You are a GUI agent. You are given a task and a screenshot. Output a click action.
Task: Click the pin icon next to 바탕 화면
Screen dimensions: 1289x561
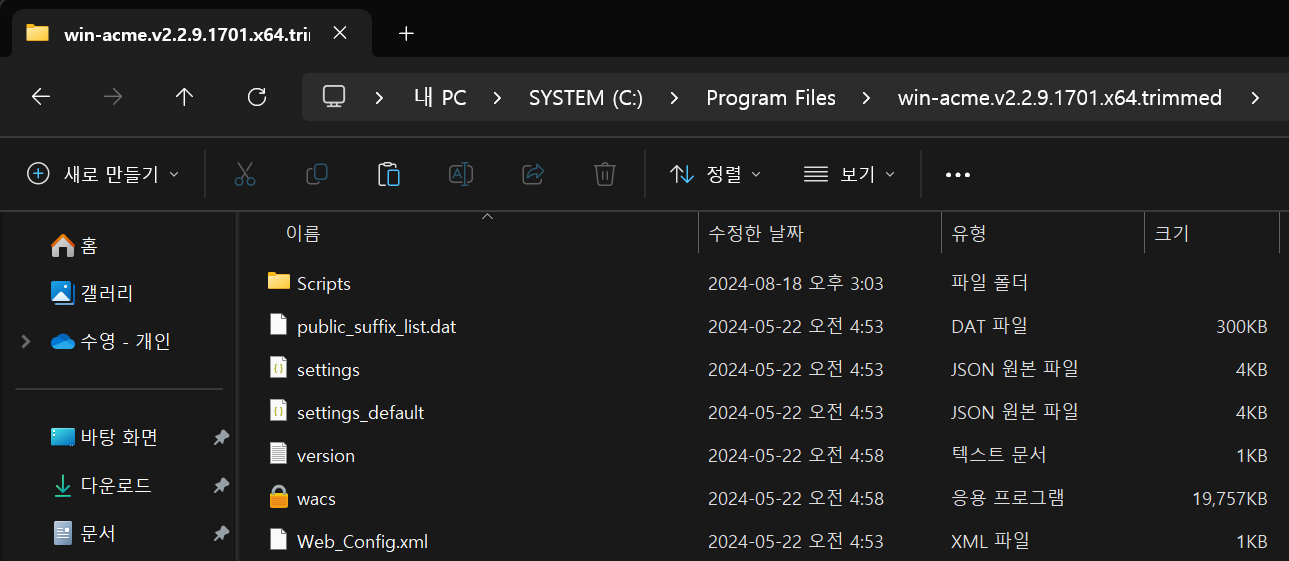click(221, 438)
